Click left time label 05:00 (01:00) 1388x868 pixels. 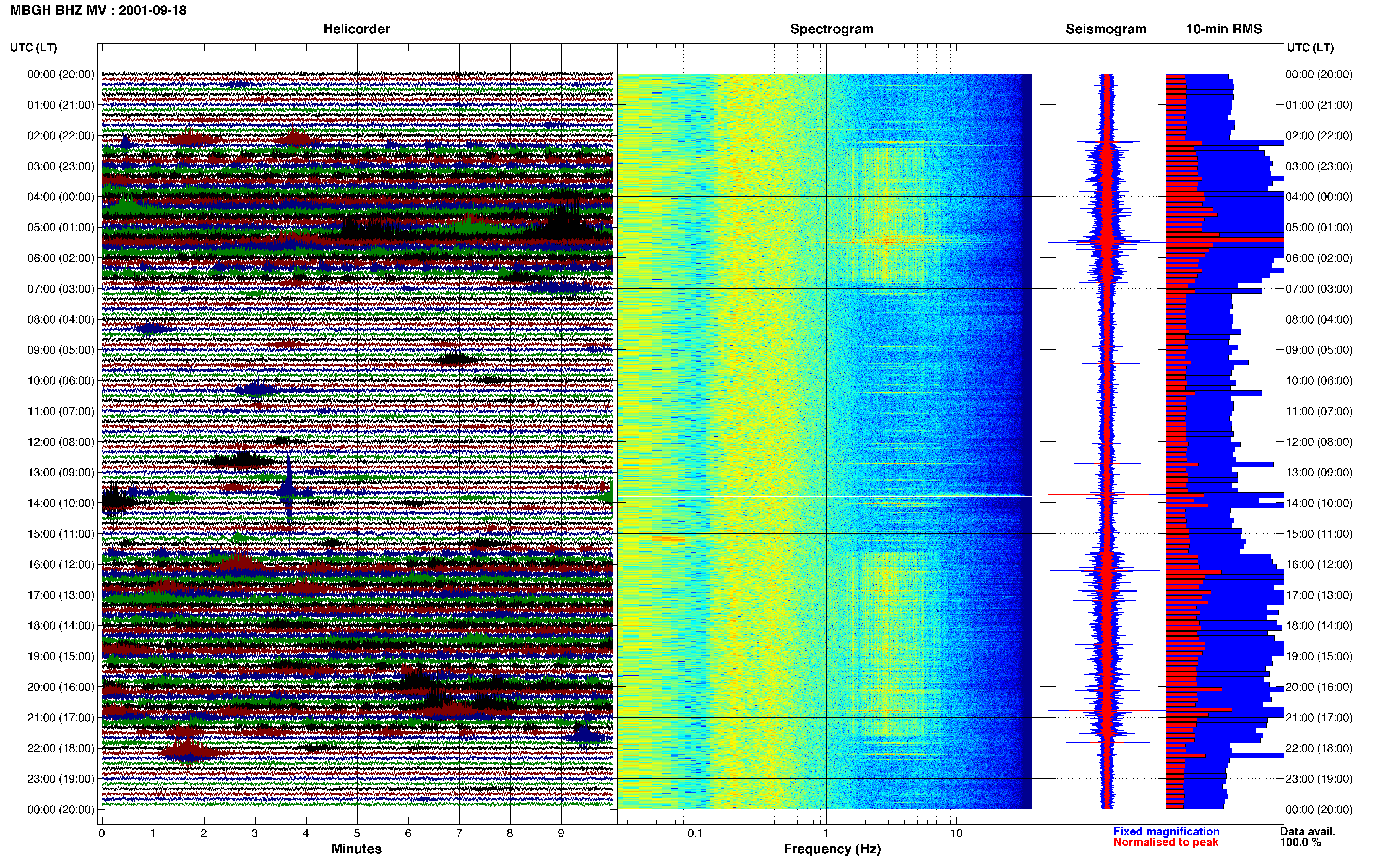[x=61, y=227]
